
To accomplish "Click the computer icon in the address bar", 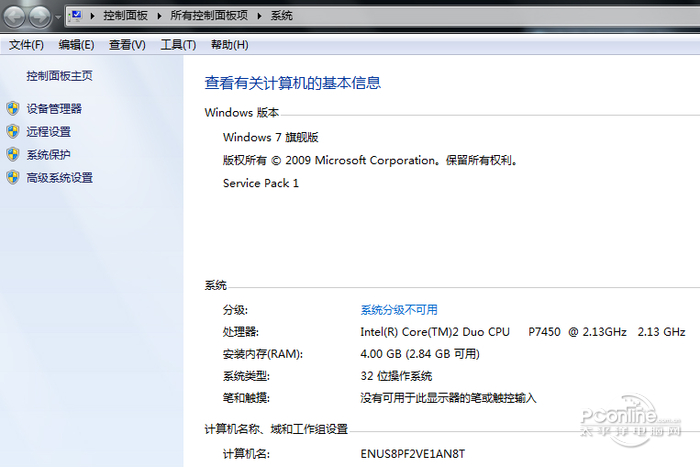I will tap(76, 16).
